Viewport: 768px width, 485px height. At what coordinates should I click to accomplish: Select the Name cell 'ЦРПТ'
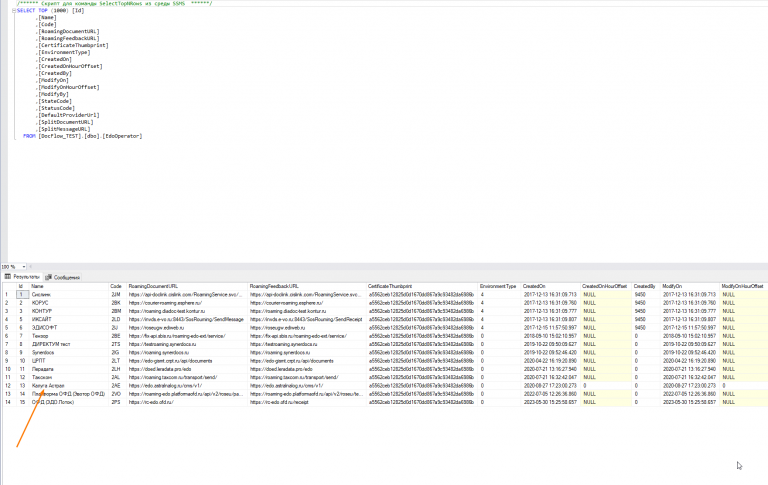coord(69,361)
